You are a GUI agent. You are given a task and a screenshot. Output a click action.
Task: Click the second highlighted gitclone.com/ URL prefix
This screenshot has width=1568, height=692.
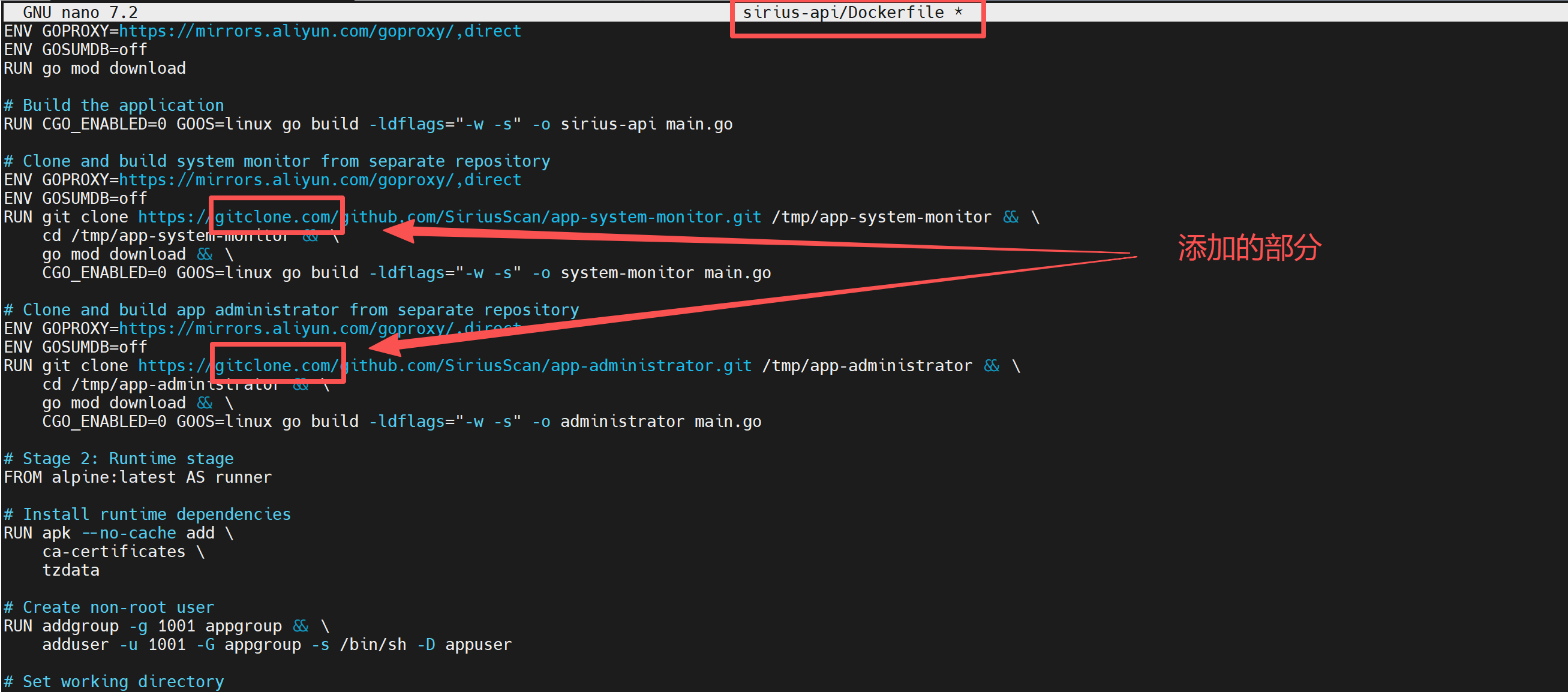coord(276,365)
